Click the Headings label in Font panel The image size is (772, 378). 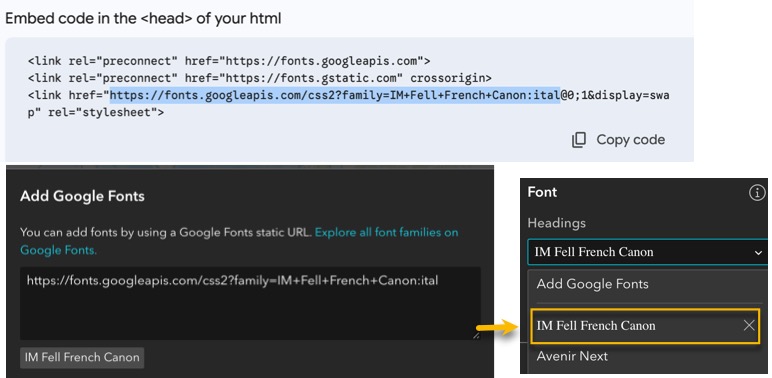pyautogui.click(x=557, y=223)
